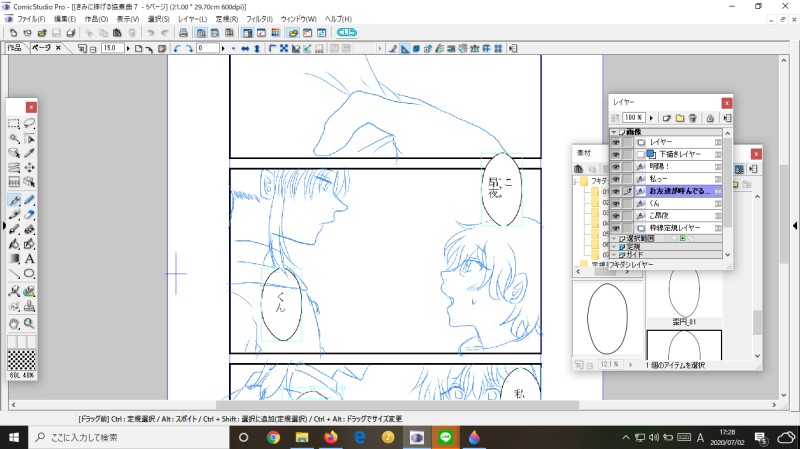The height and width of the screenshot is (449, 800).
Task: Collapse the 画像 layer group
Action: 614,132
